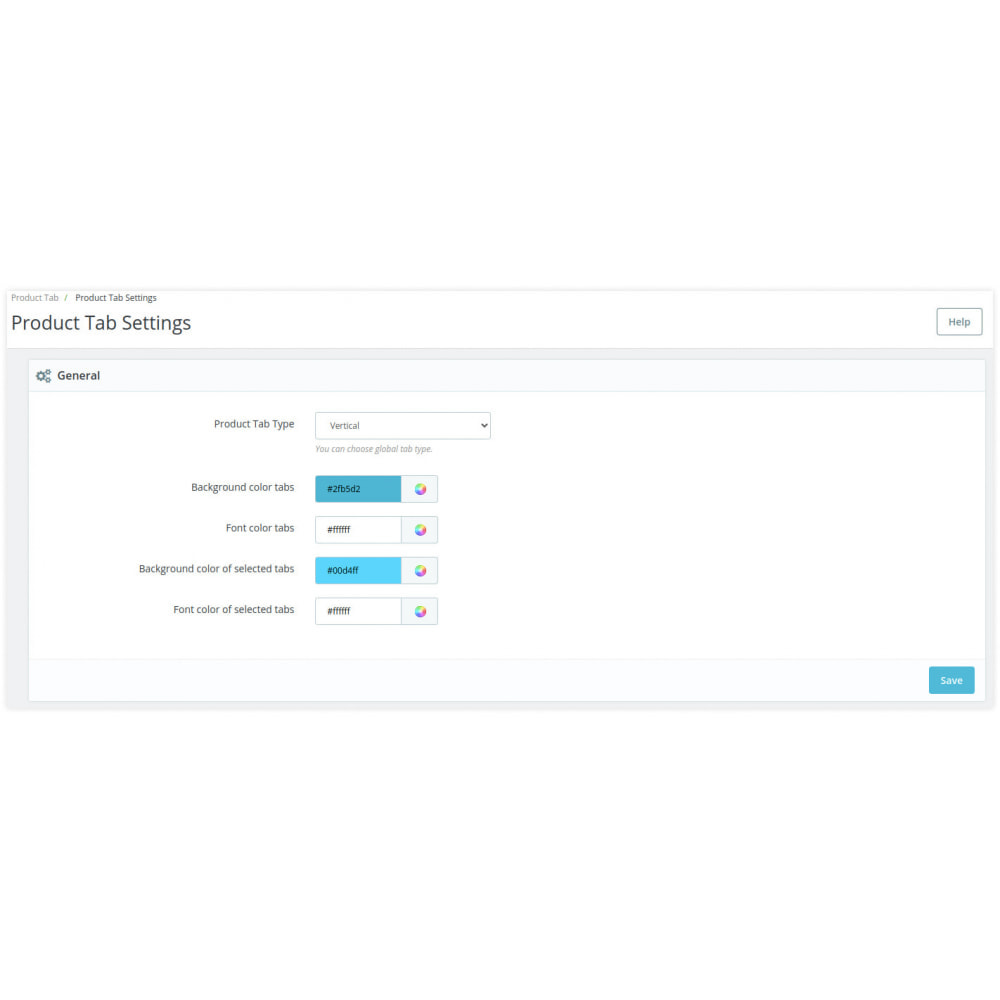The image size is (1000, 1000).
Task: Open color picker for Font color of selected tabs
Action: pos(420,611)
